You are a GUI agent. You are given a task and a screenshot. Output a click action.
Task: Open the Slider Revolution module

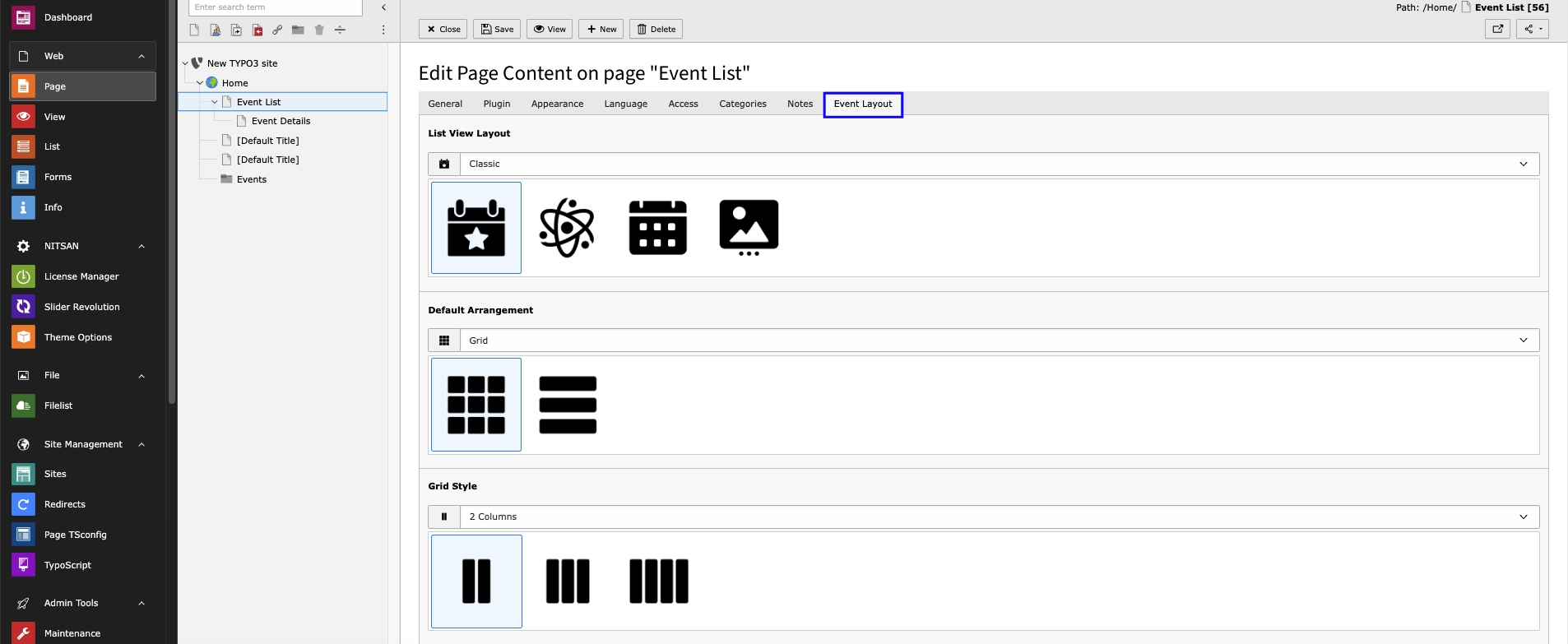[81, 307]
